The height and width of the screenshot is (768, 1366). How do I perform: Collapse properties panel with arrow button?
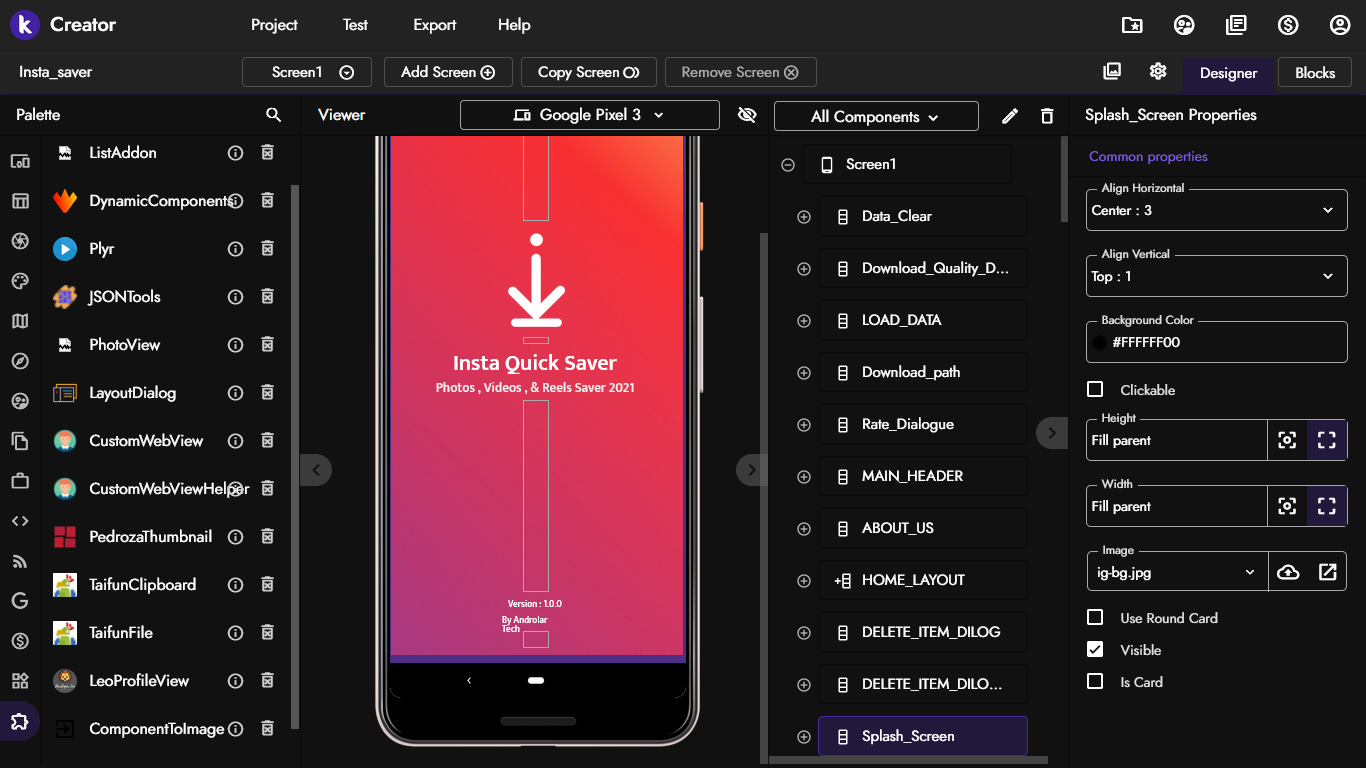tap(1051, 433)
